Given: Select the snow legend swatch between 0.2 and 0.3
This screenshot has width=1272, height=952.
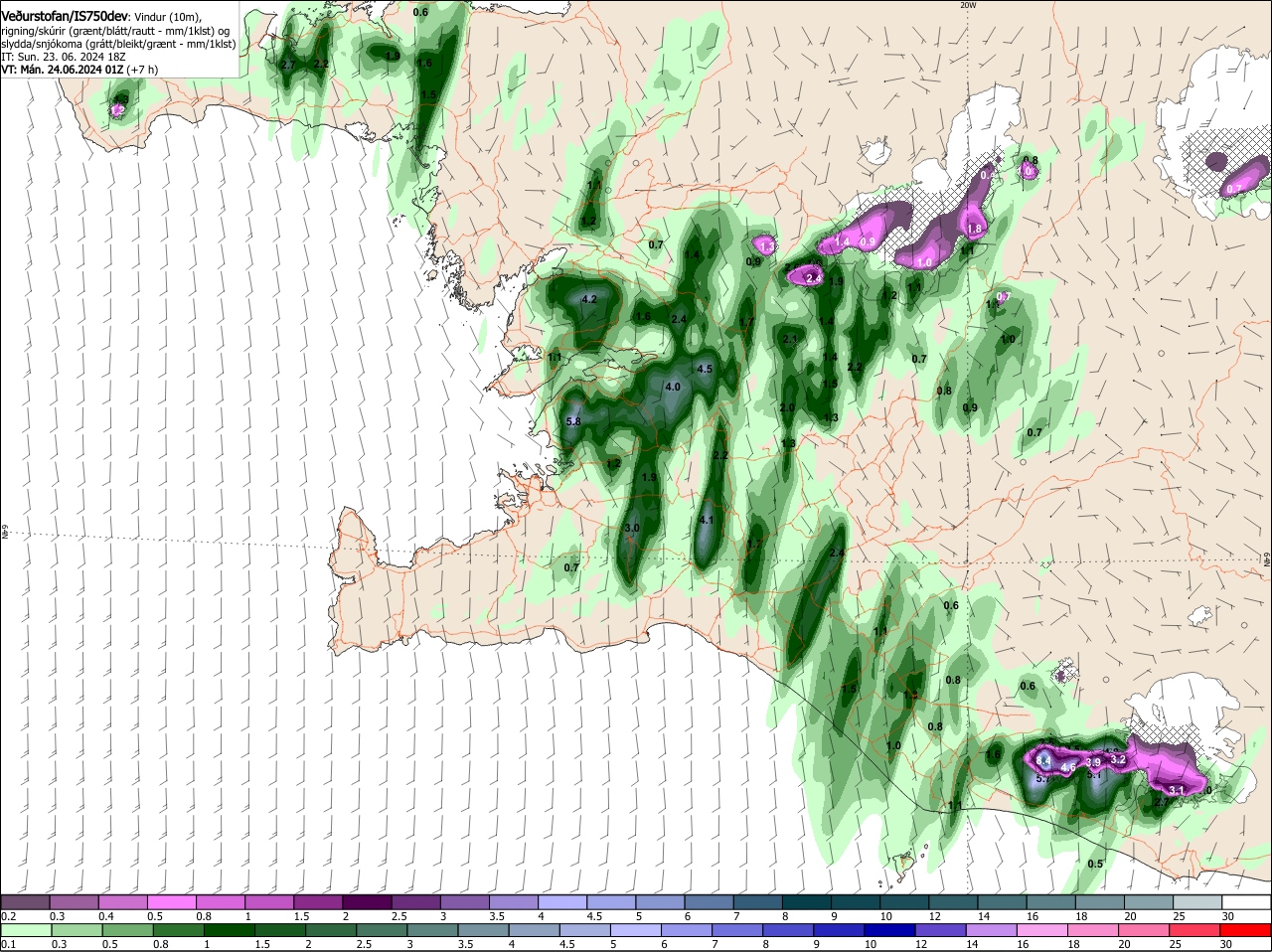Looking at the screenshot, I should [26, 901].
